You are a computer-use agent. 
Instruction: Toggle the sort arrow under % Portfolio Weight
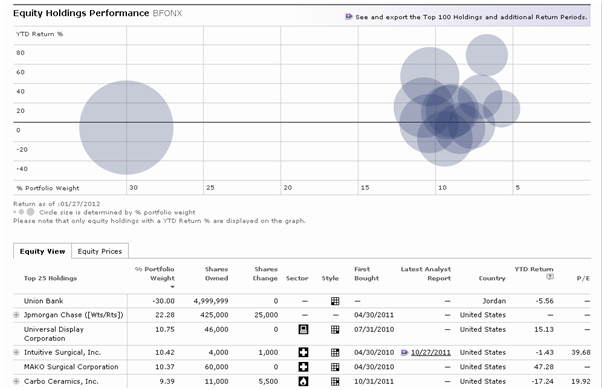pos(172,287)
